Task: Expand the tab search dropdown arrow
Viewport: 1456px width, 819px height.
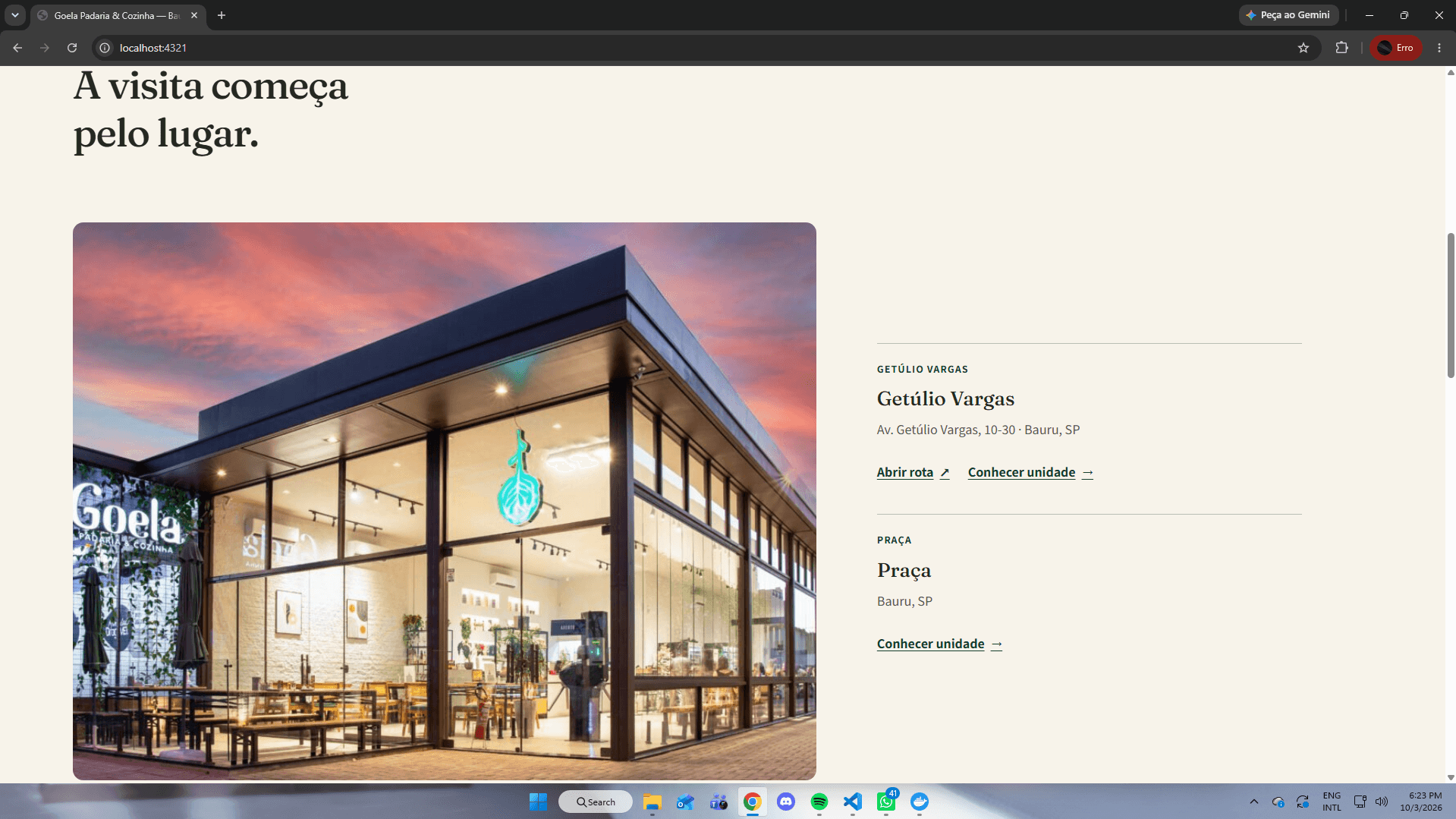Action: 14,15
